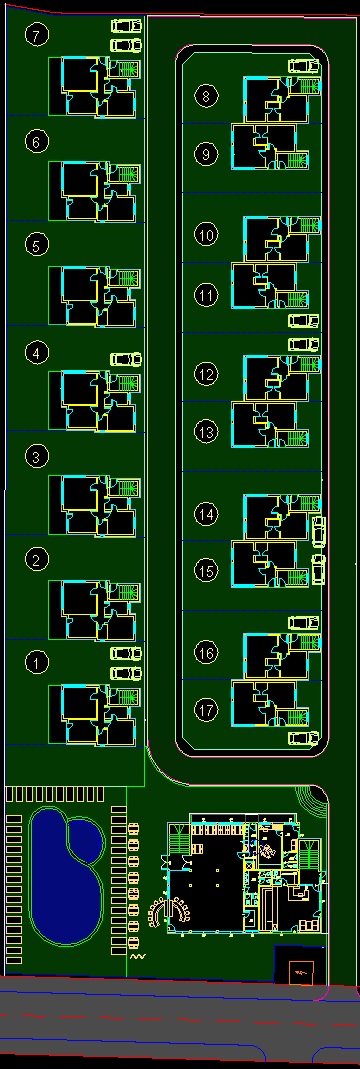Click the green staircase block in clubhouse

coord(179,838)
